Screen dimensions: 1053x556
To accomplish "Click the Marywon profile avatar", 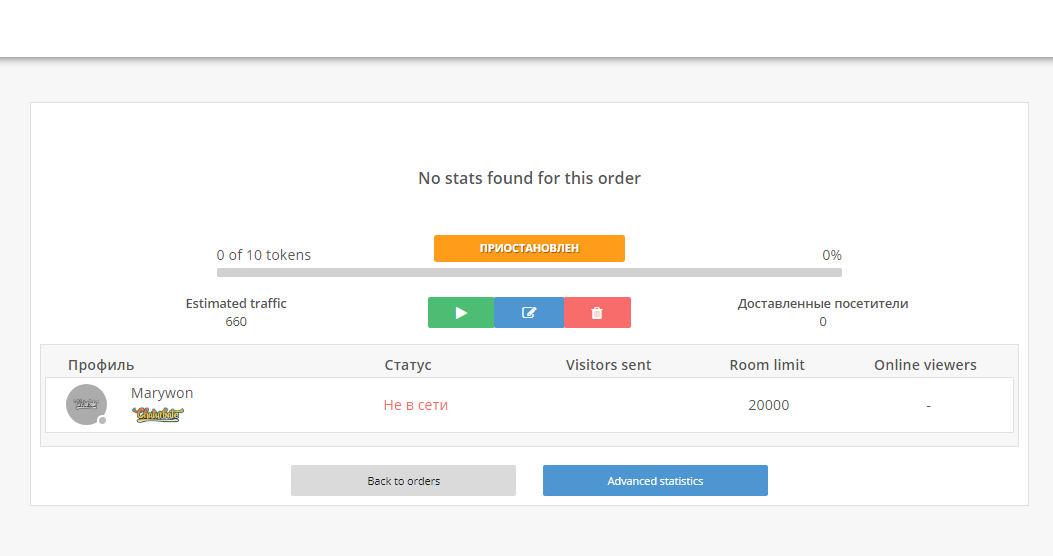I will pos(86,404).
